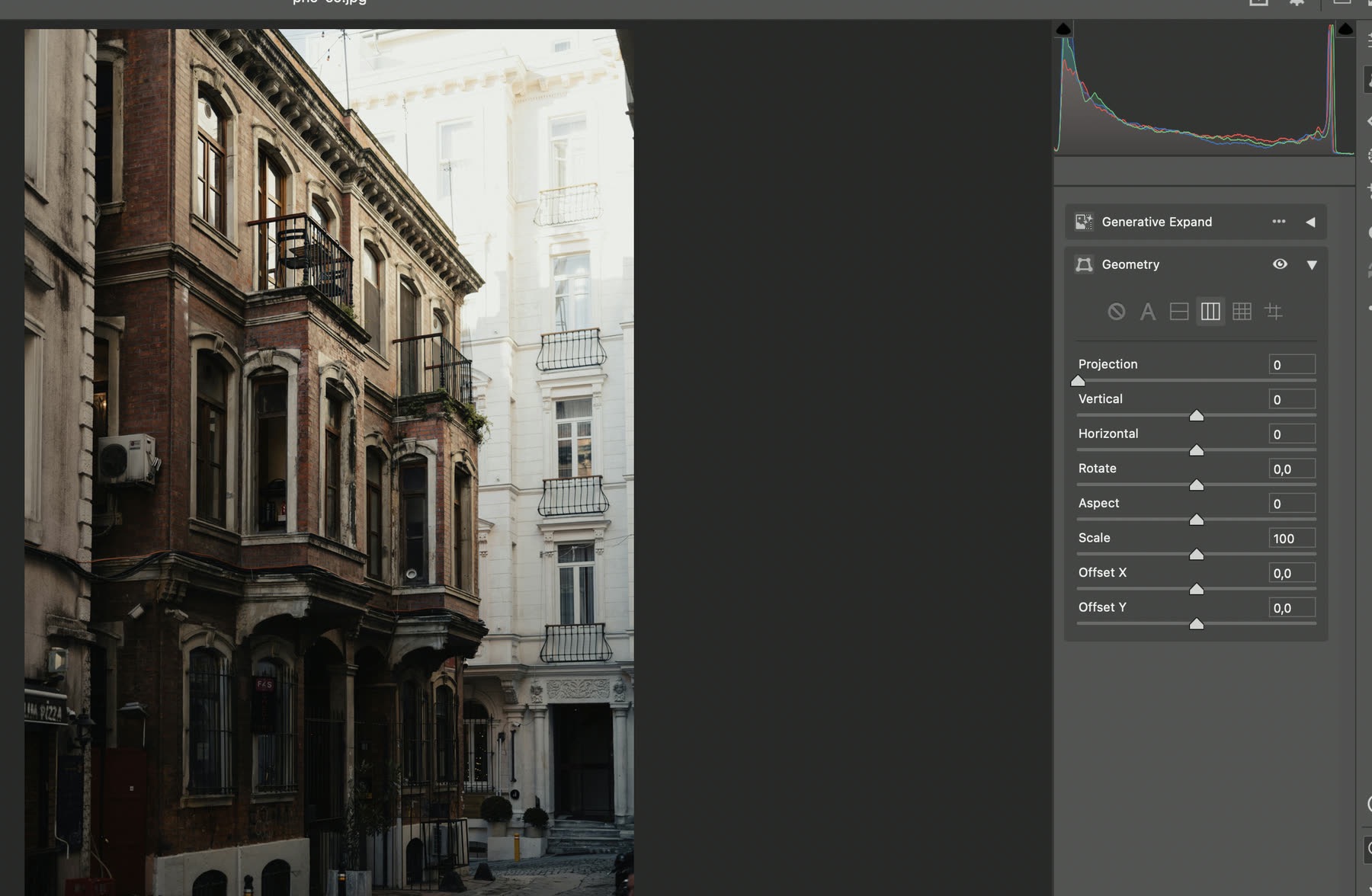Focus the Projection value field
The width and height of the screenshot is (1372, 896).
click(x=1292, y=365)
